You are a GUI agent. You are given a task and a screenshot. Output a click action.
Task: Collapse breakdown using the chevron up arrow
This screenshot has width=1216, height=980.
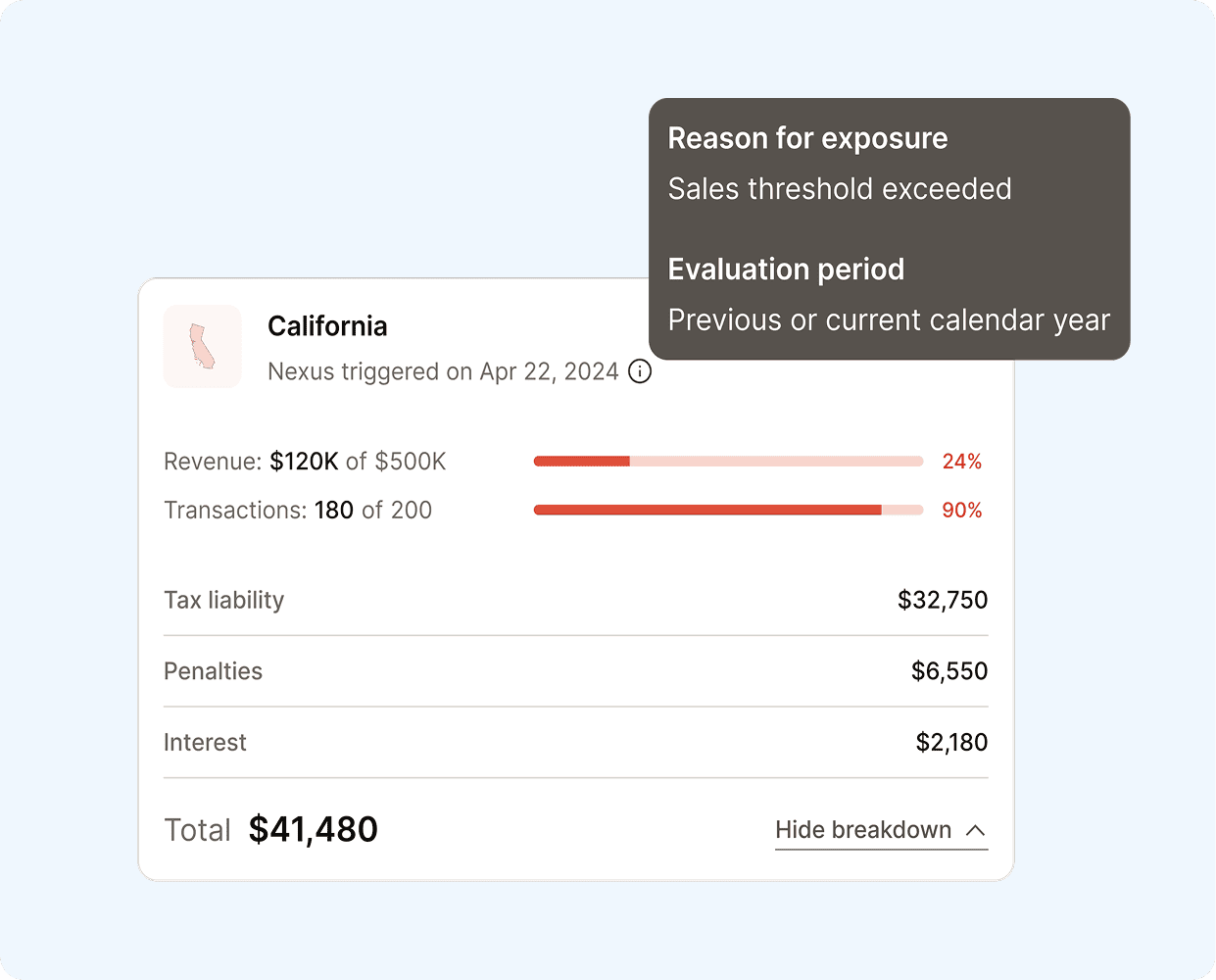(x=975, y=830)
